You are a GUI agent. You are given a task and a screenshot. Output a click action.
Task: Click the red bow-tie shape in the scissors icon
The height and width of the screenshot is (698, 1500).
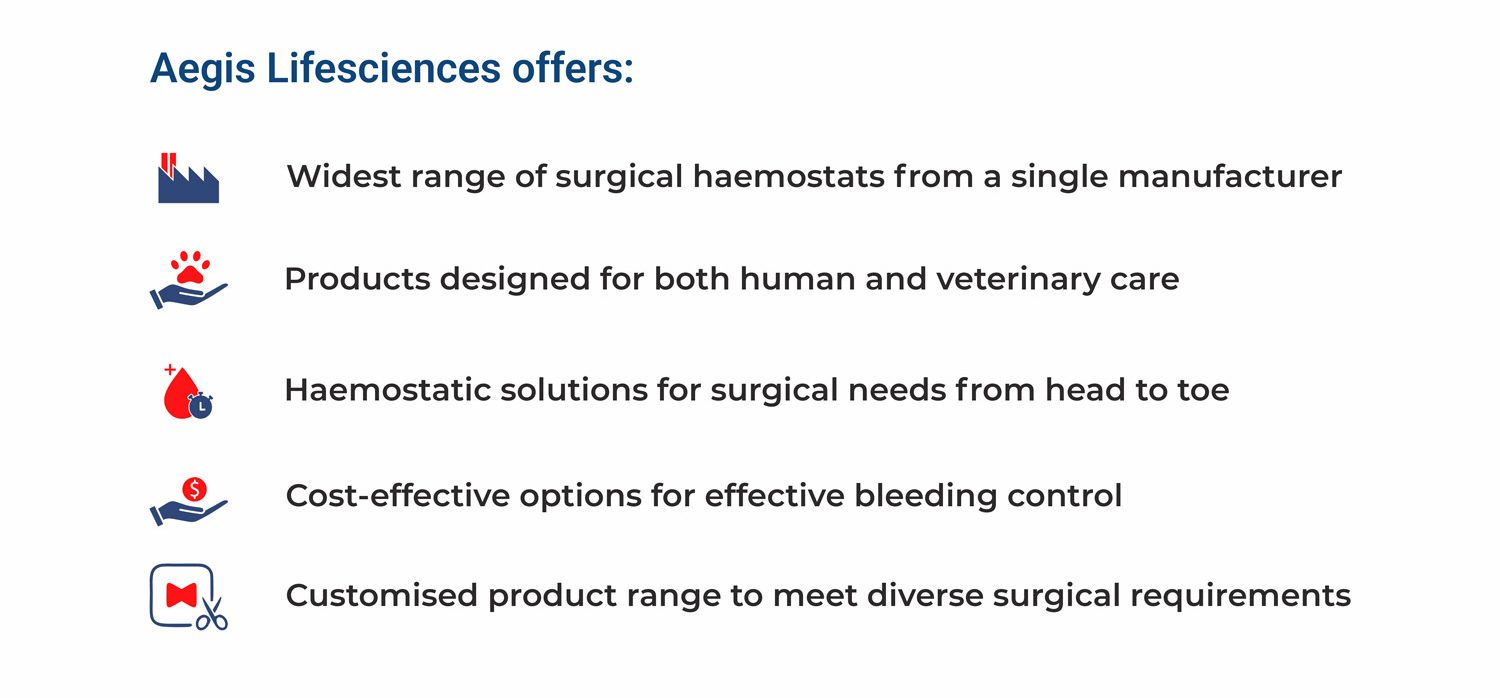[x=181, y=595]
